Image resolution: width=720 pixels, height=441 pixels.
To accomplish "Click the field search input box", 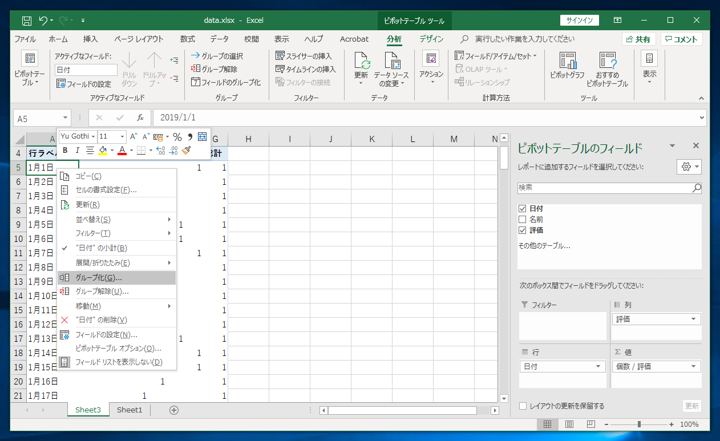I will [x=605, y=187].
